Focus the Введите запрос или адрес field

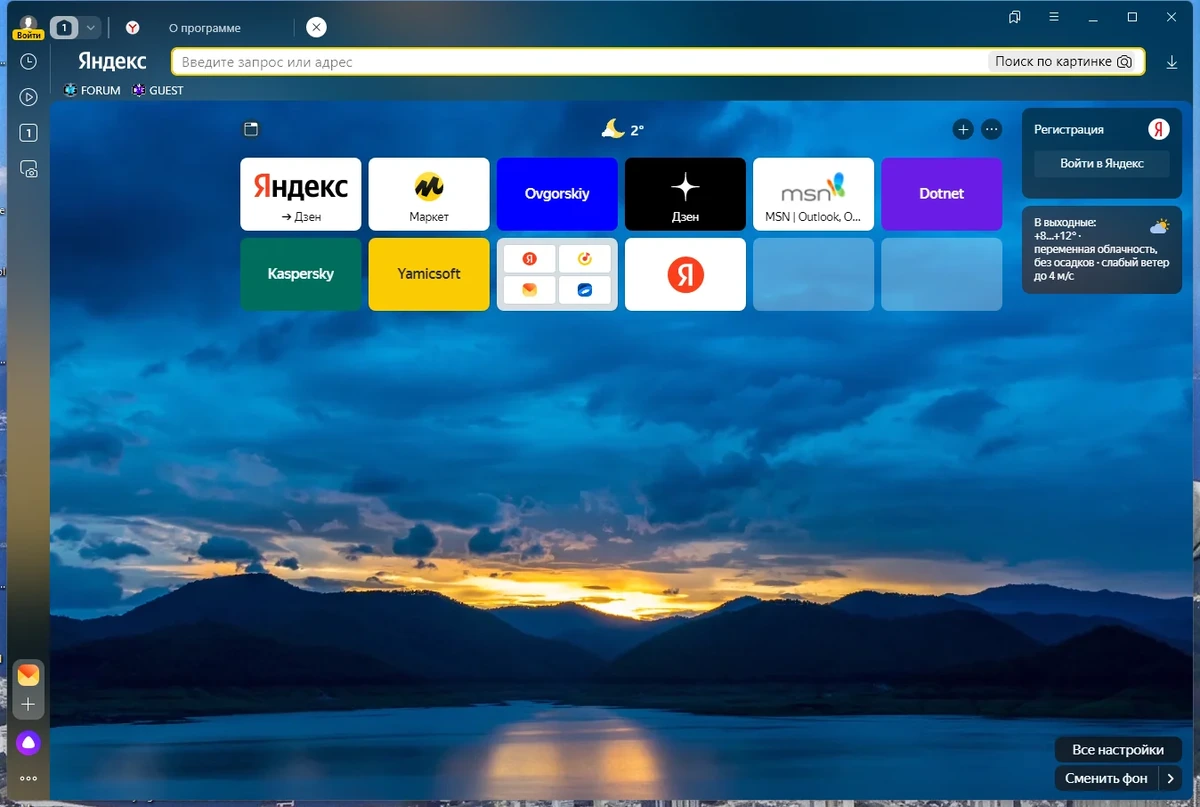point(580,62)
